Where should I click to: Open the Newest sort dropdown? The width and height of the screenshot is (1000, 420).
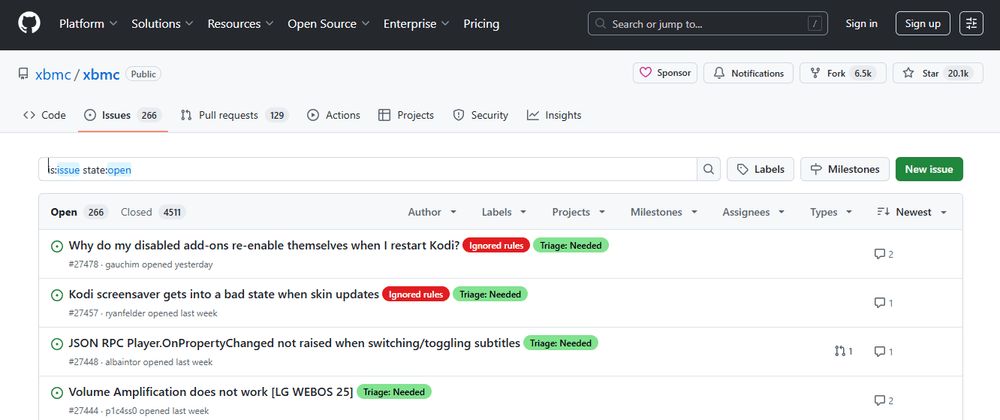point(912,212)
